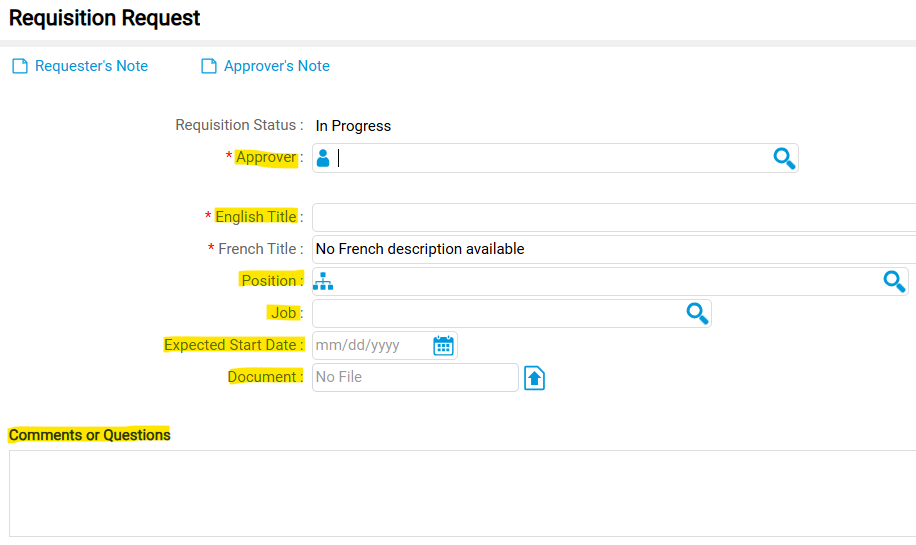Click the org chart icon in Position field
Image resolution: width=916 pixels, height=545 pixels.
[x=323, y=281]
